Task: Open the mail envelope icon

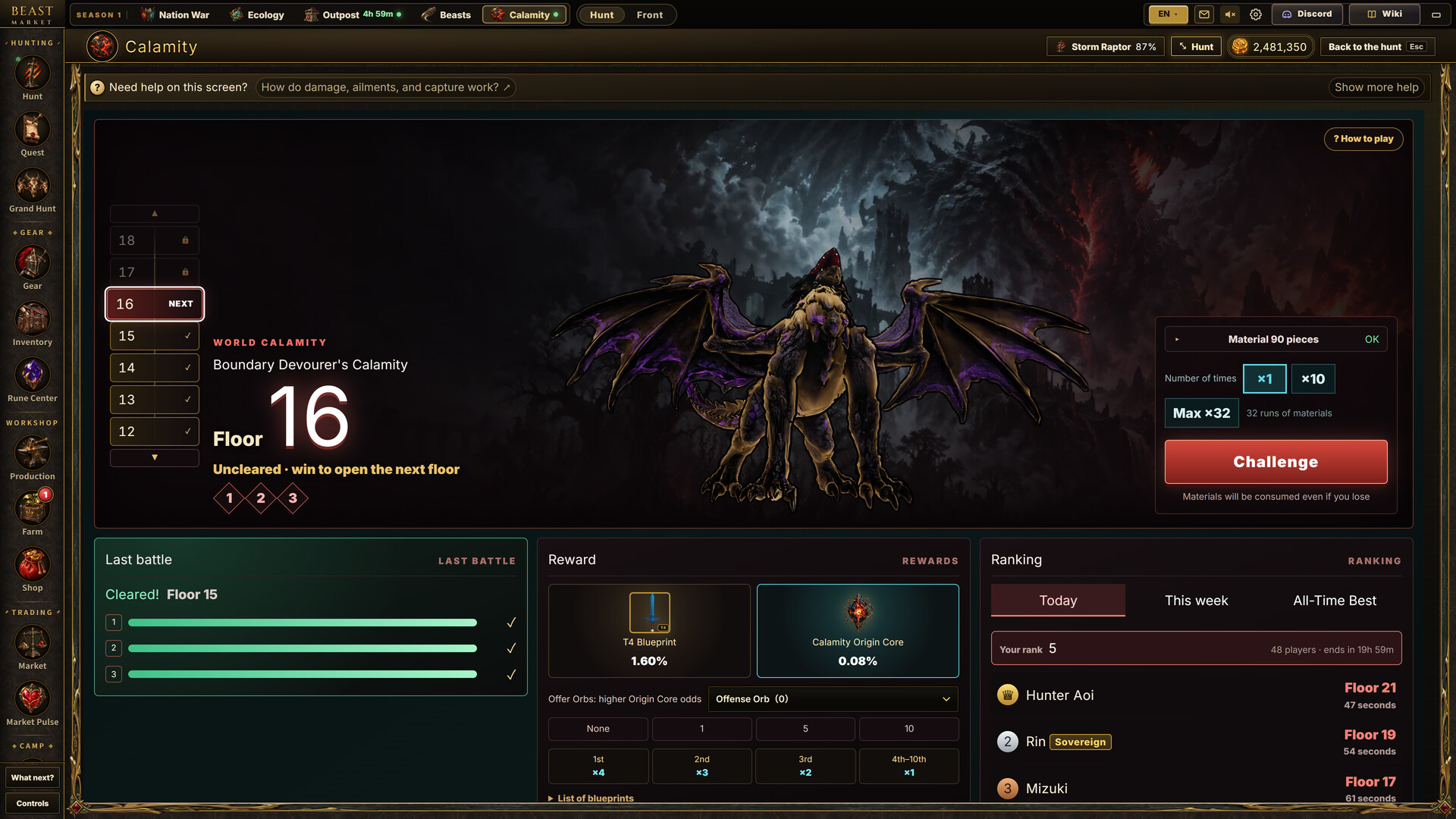Action: pos(1204,14)
